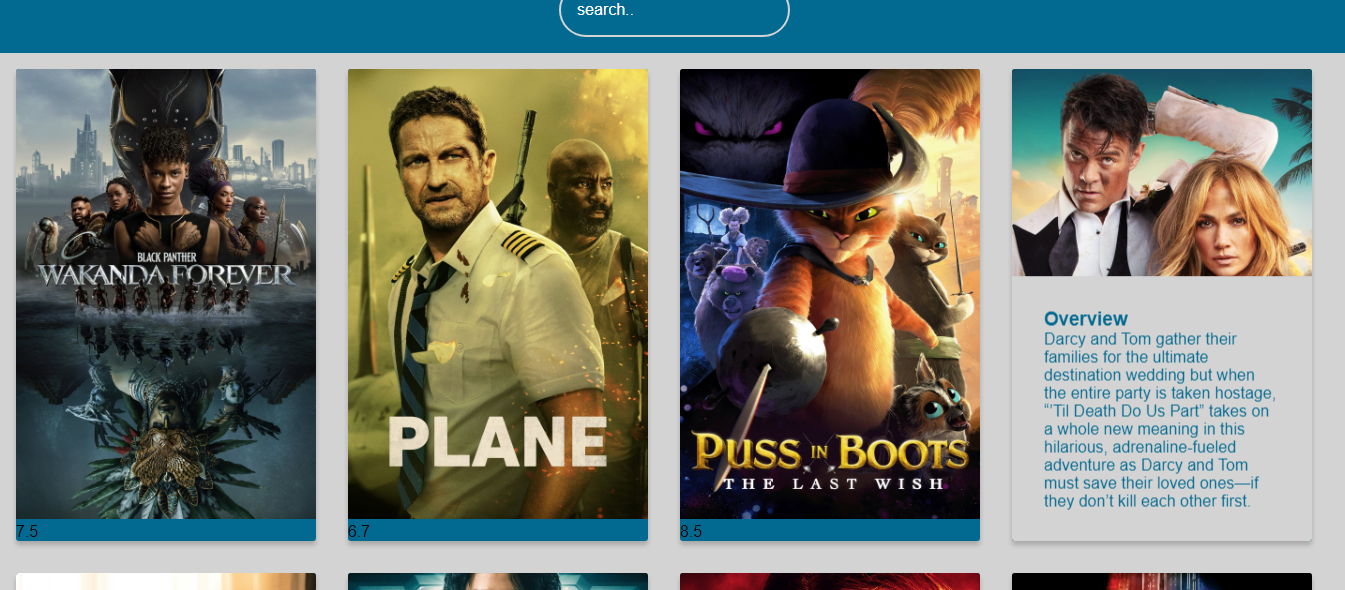The height and width of the screenshot is (590, 1345).
Task: Open the partially visible red poster beneath Puss in Boots
Action: pyautogui.click(x=830, y=582)
